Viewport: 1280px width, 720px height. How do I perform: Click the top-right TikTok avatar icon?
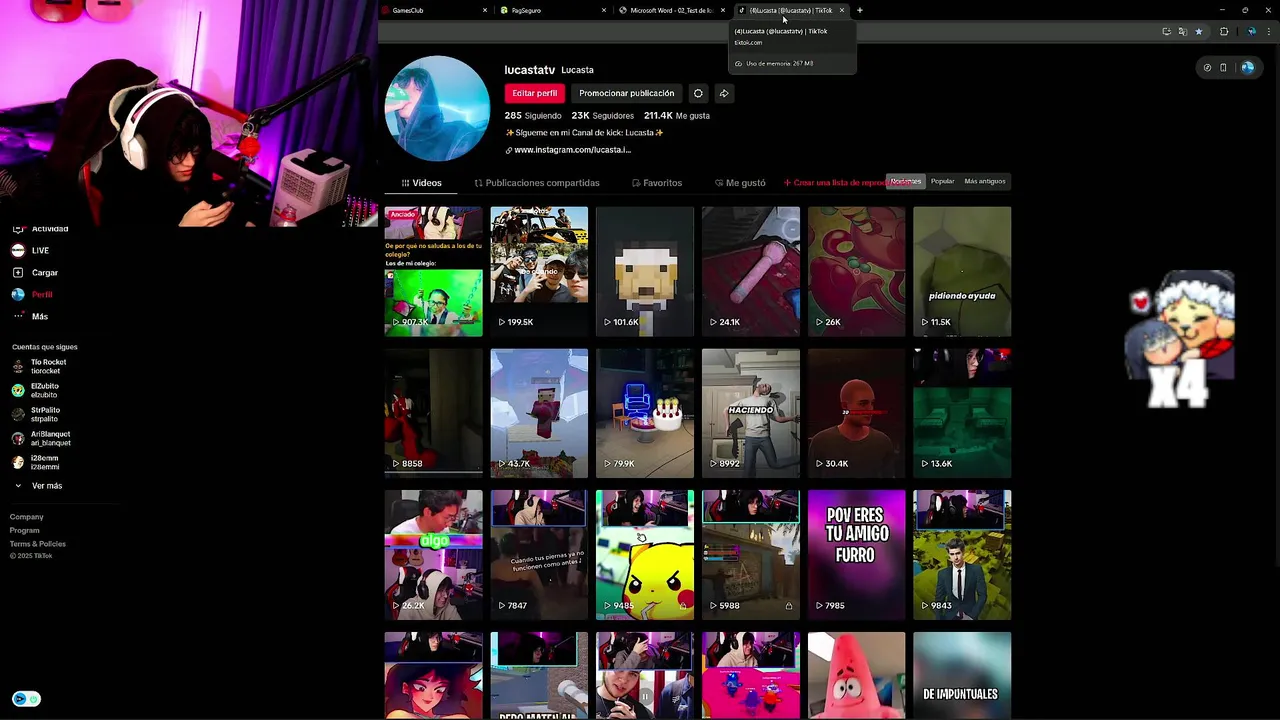(1247, 68)
